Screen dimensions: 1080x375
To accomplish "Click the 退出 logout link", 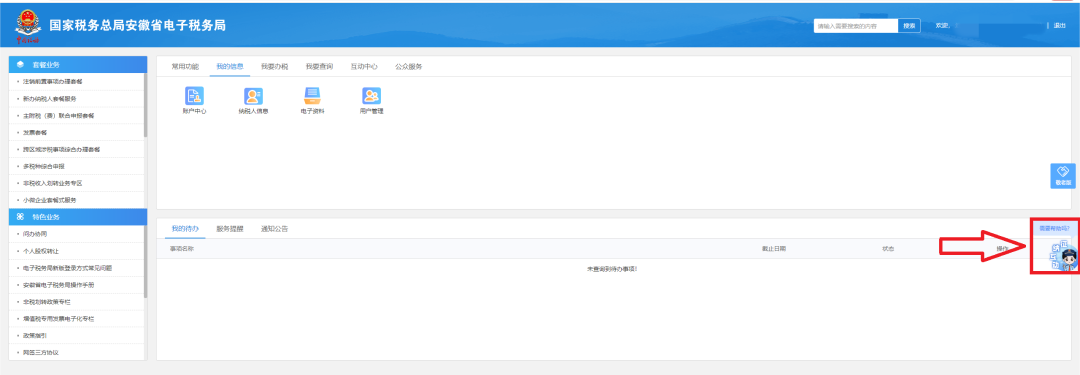I will point(1059,26).
